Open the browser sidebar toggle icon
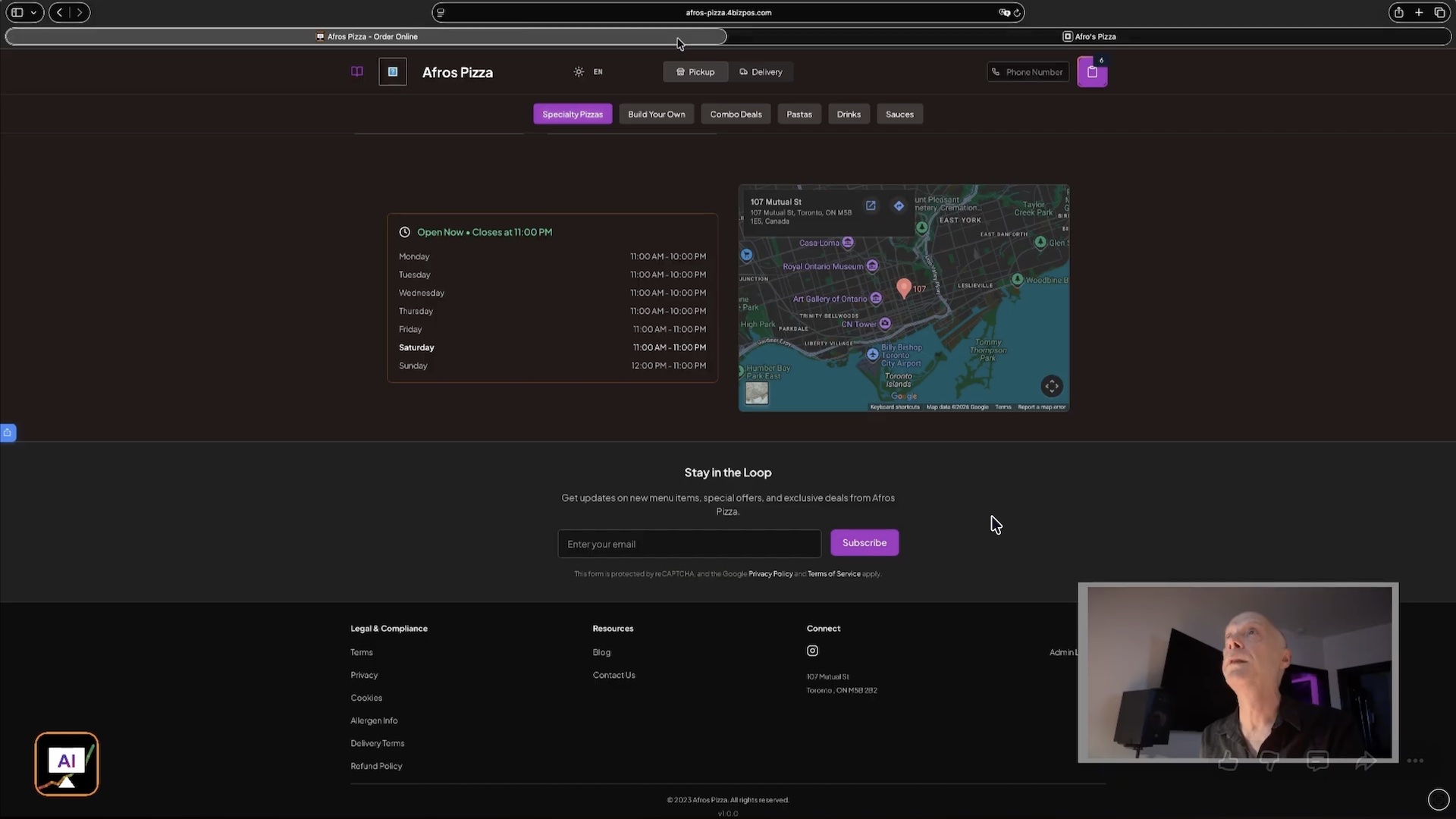1456x819 pixels. [17, 12]
